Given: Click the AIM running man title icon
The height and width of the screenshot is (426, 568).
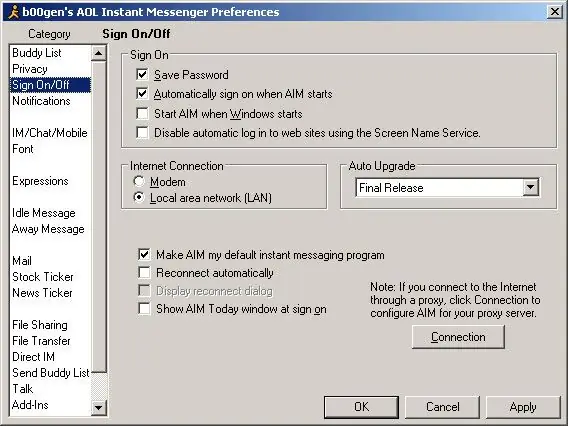Looking at the screenshot, I should 13,12.
